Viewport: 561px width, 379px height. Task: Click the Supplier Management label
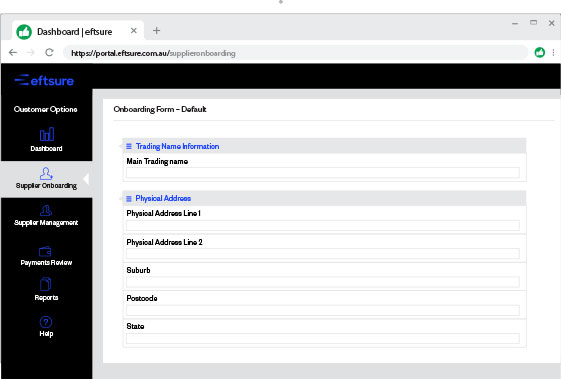[x=46, y=223]
